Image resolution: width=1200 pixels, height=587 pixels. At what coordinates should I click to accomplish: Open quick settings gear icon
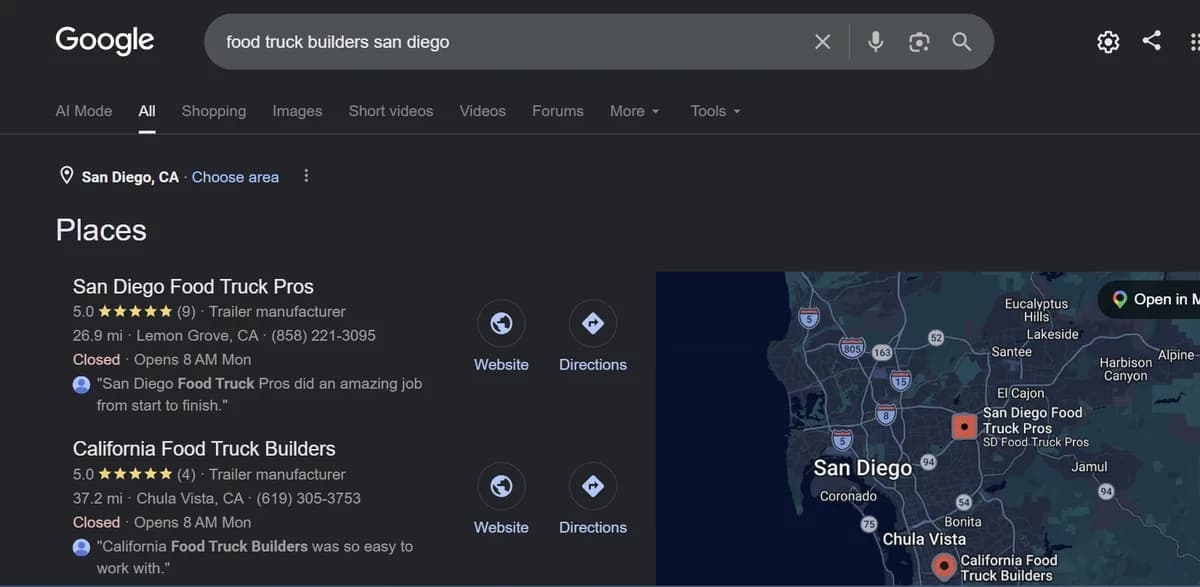point(1108,42)
